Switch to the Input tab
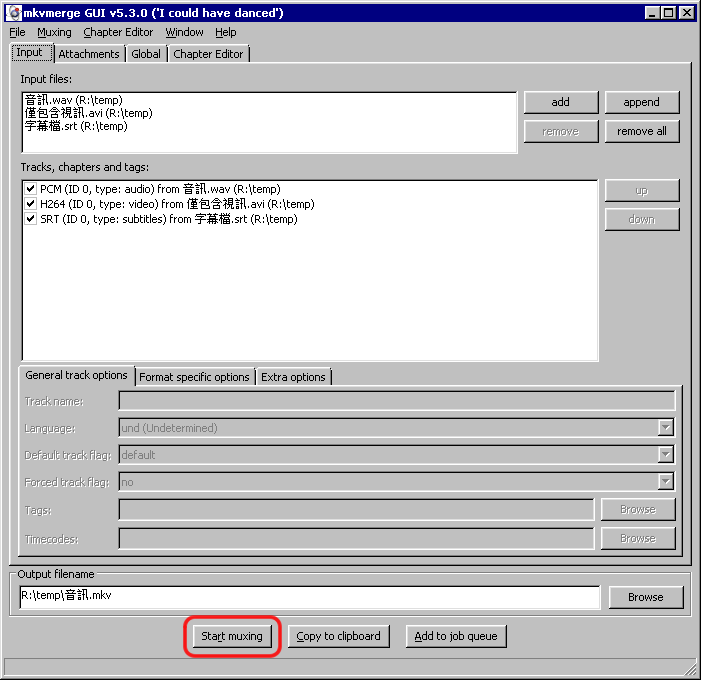701x680 pixels. pyautogui.click(x=30, y=53)
